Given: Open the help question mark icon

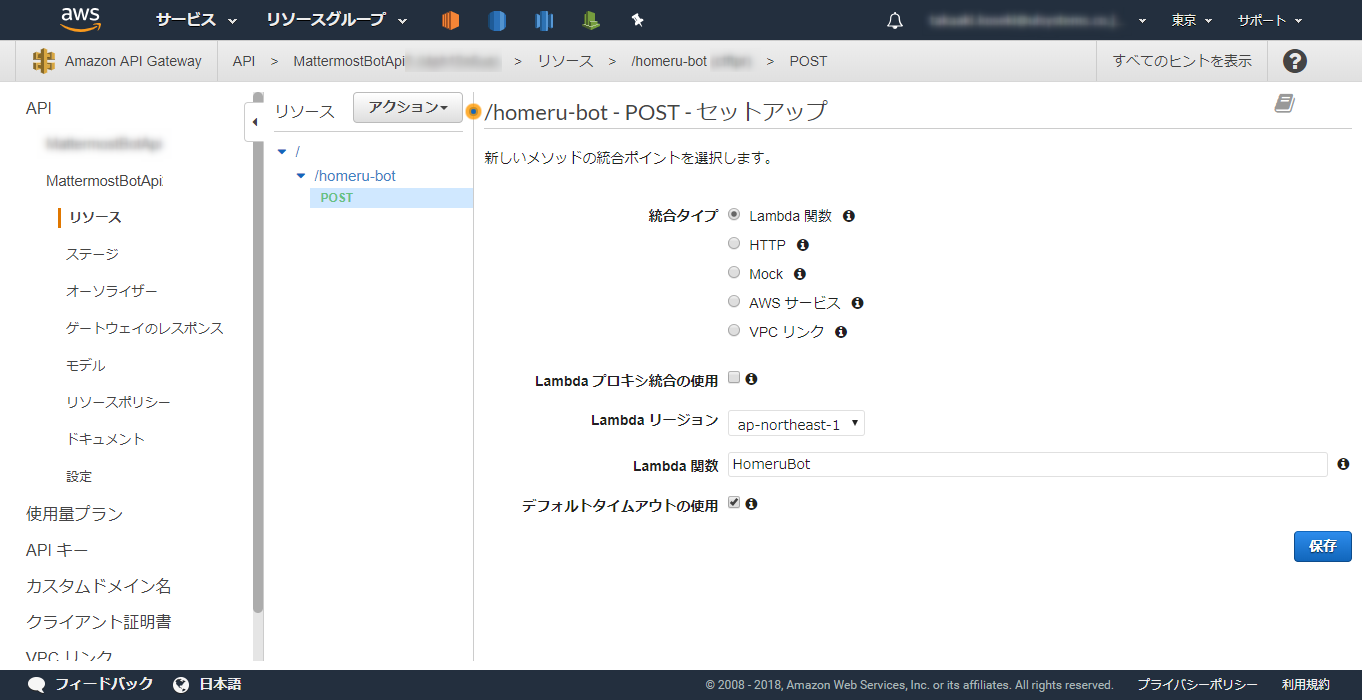Looking at the screenshot, I should [1294, 61].
